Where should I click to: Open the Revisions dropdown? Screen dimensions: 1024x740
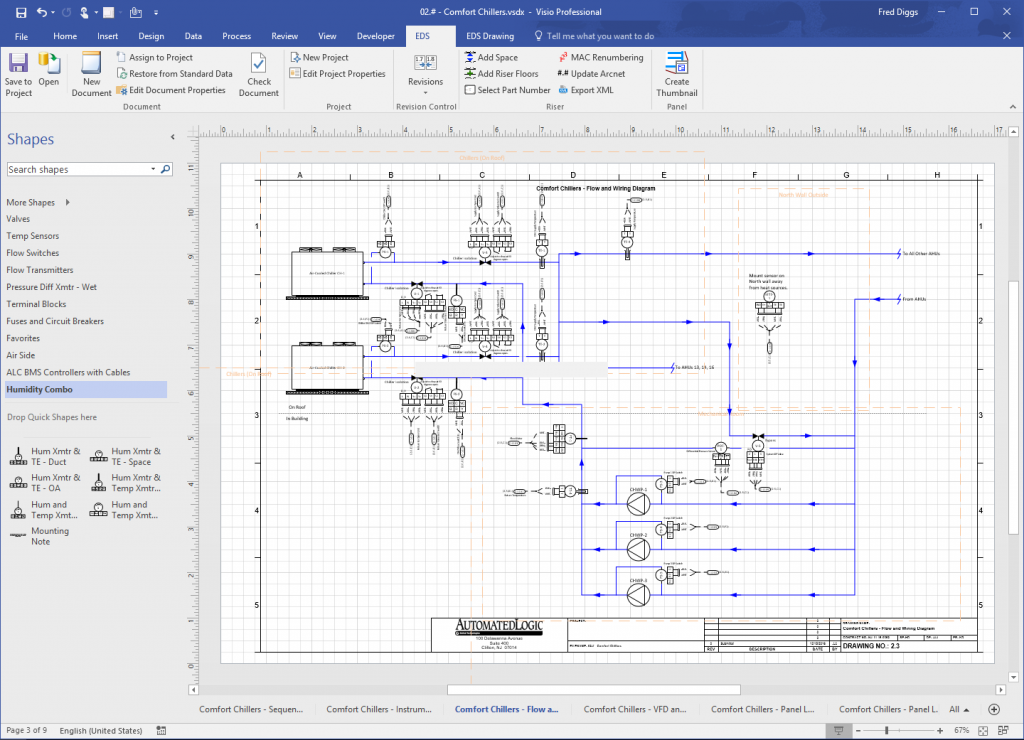tap(425, 74)
